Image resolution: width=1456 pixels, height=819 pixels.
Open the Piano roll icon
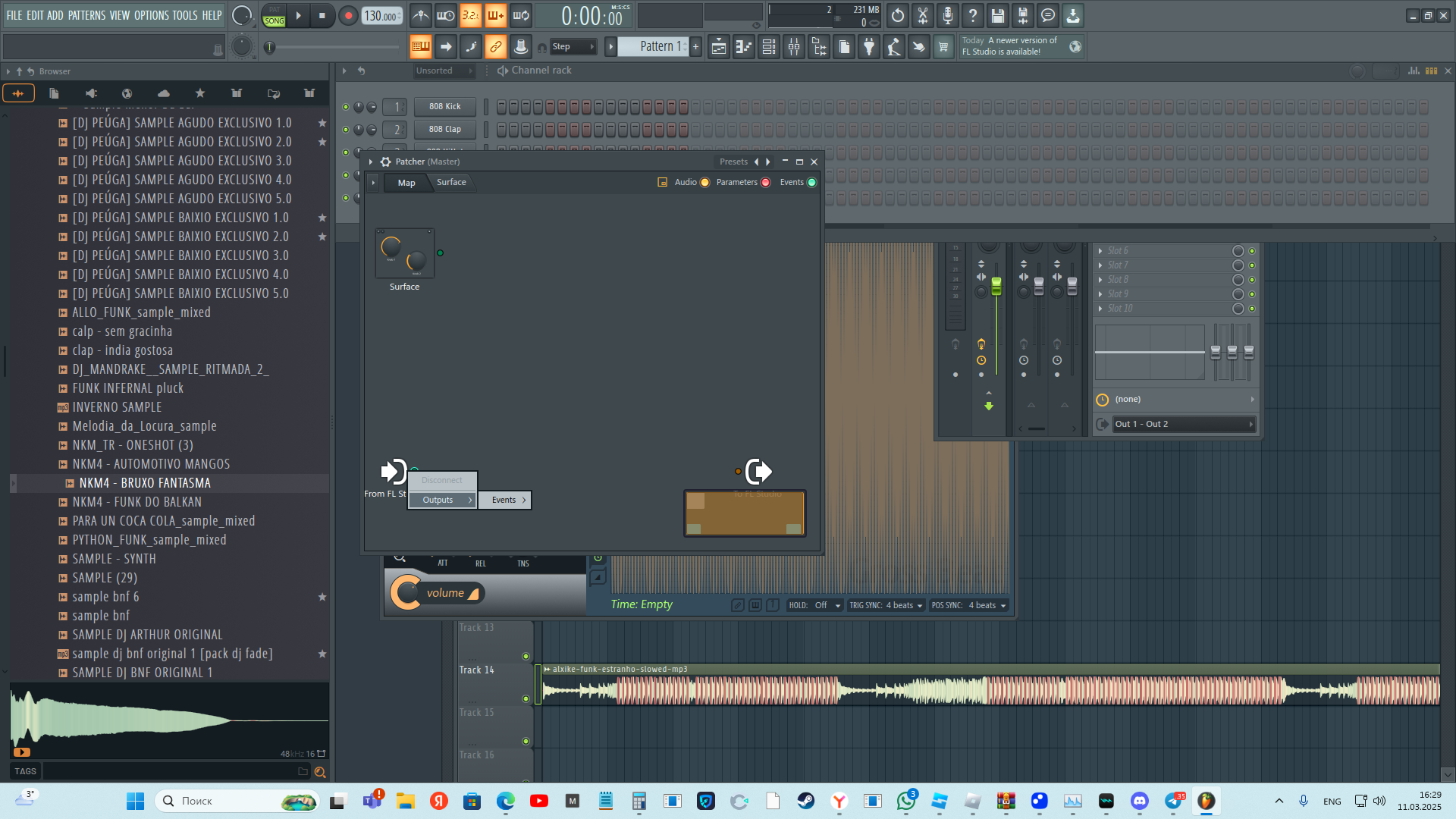(744, 47)
